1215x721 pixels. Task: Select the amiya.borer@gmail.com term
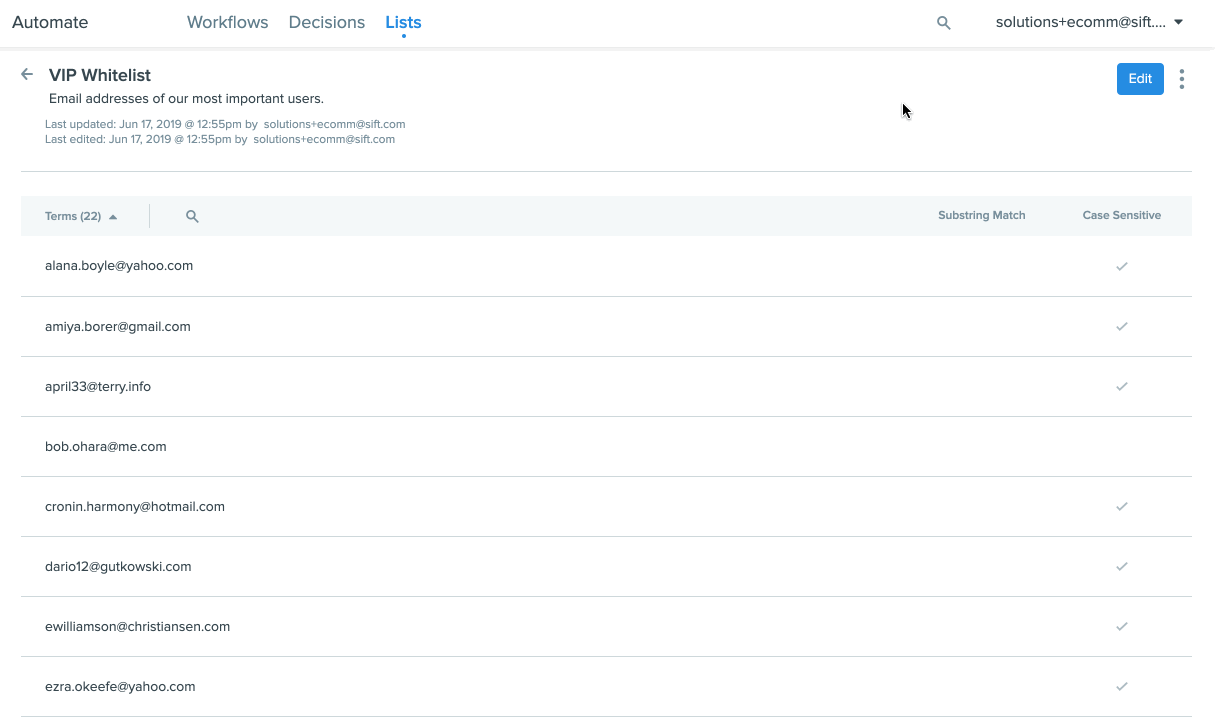click(118, 326)
